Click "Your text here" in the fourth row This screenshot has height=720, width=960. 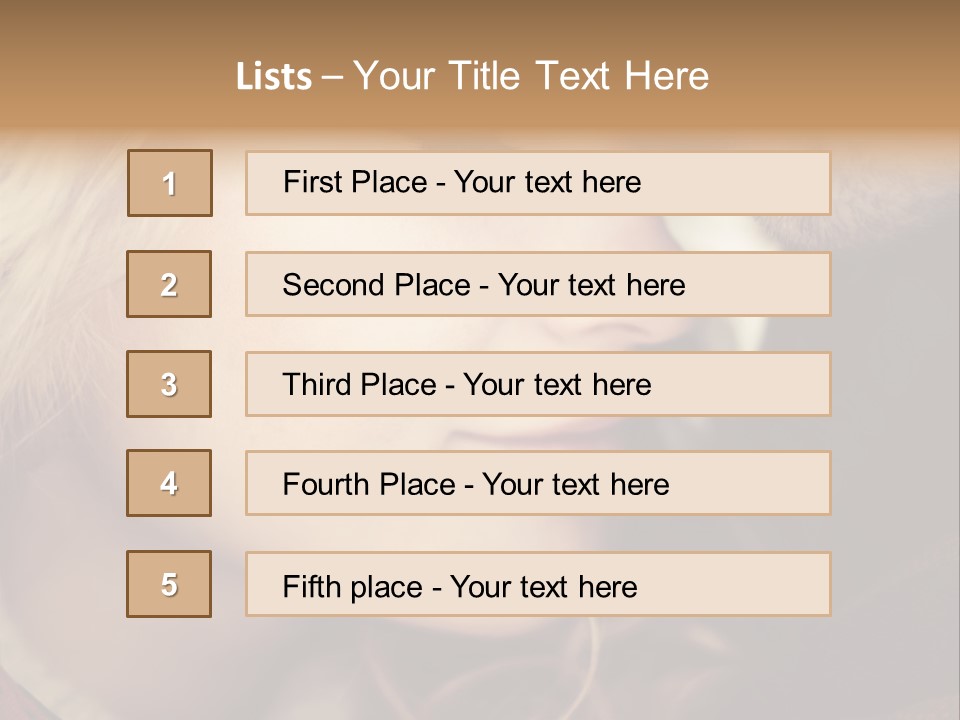point(575,485)
